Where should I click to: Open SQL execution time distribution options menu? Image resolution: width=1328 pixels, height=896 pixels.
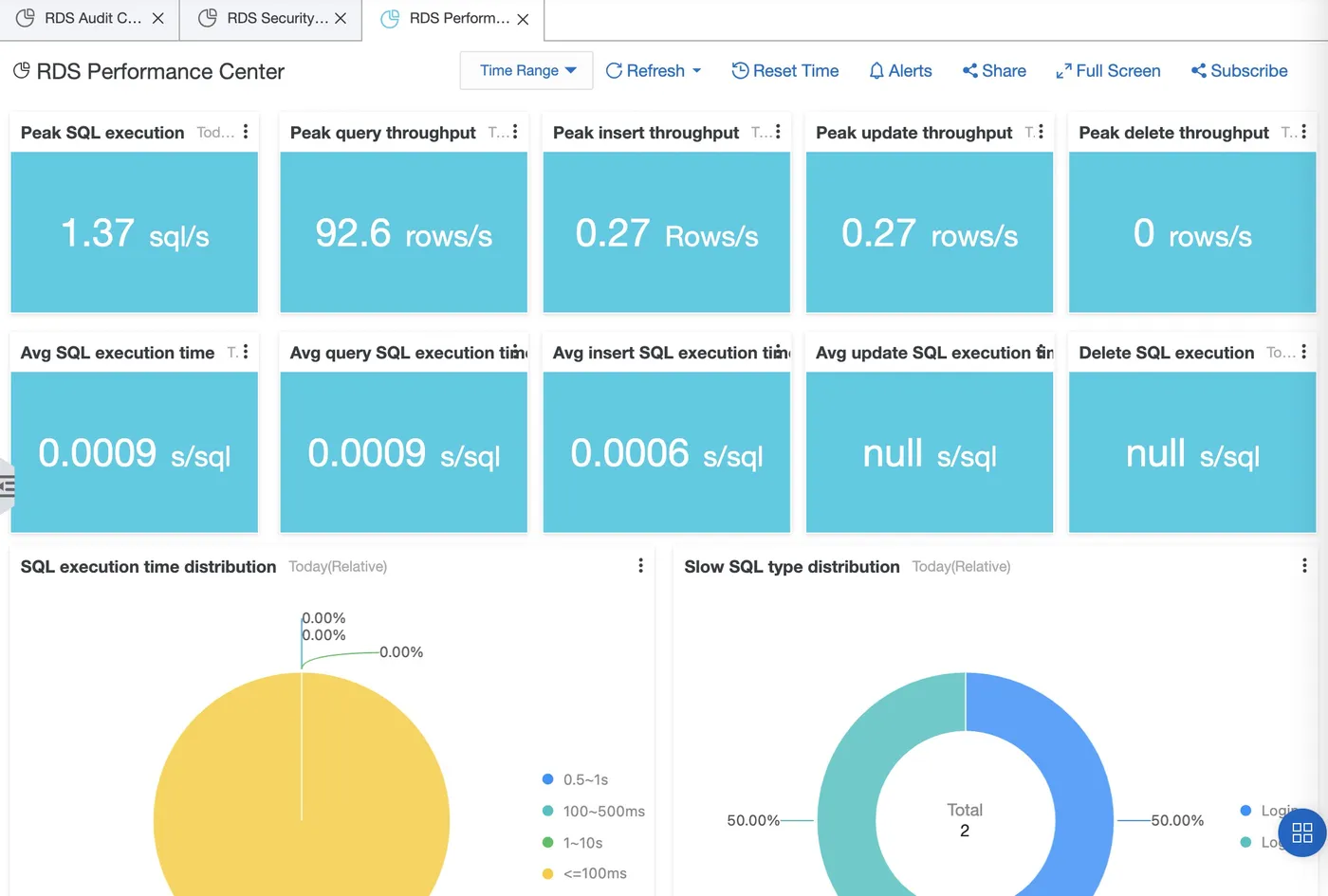click(641, 565)
